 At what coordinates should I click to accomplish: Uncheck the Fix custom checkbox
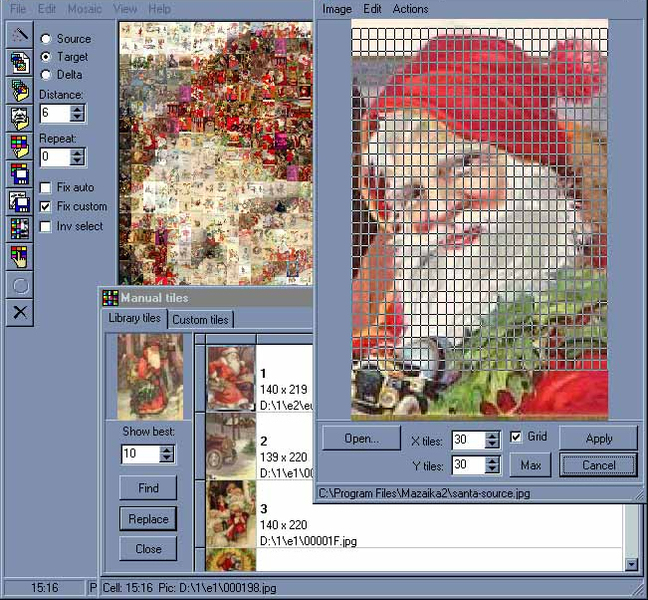click(45, 207)
